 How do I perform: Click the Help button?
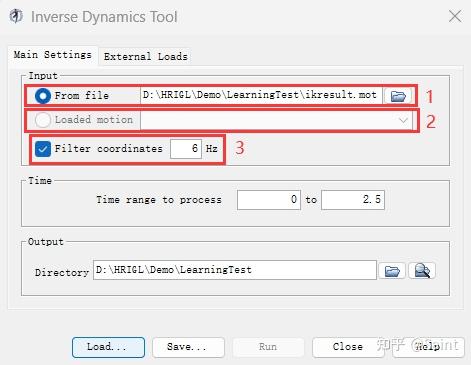click(428, 347)
